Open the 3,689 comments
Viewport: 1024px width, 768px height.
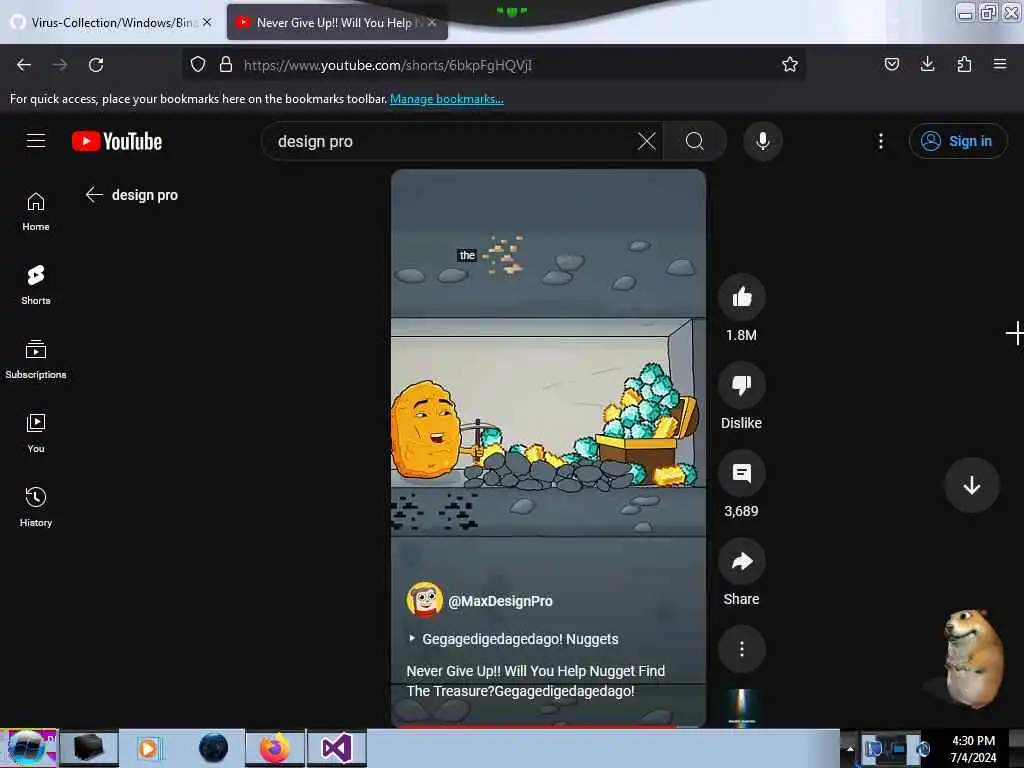pyautogui.click(x=741, y=473)
